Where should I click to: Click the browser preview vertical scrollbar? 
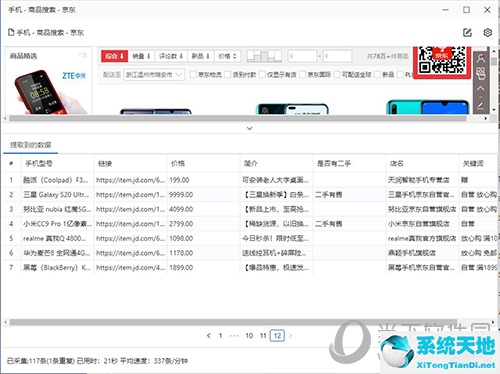pos(494,61)
